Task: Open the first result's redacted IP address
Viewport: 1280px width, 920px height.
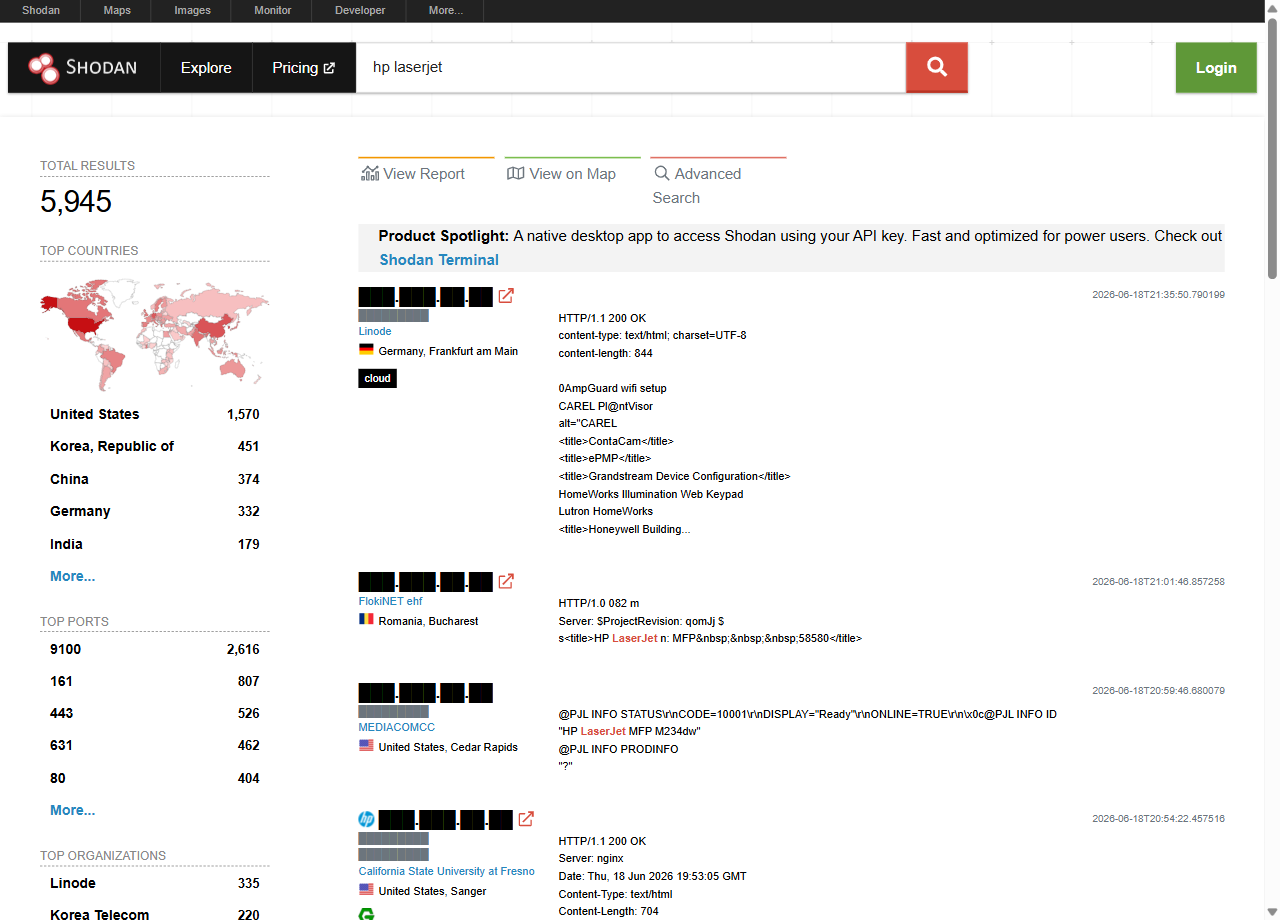Action: point(426,297)
